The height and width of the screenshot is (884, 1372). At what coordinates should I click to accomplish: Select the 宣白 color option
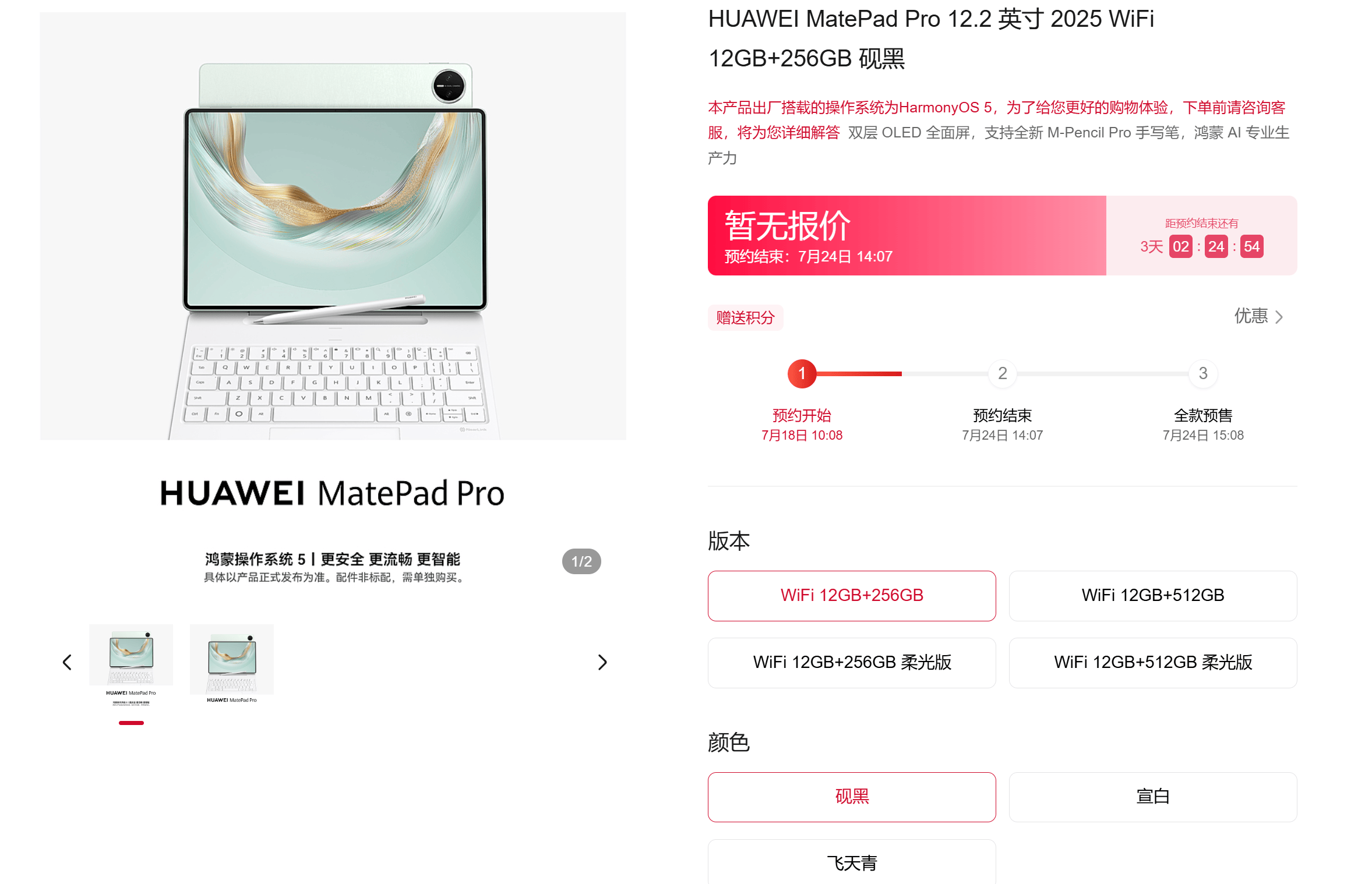point(1152,797)
